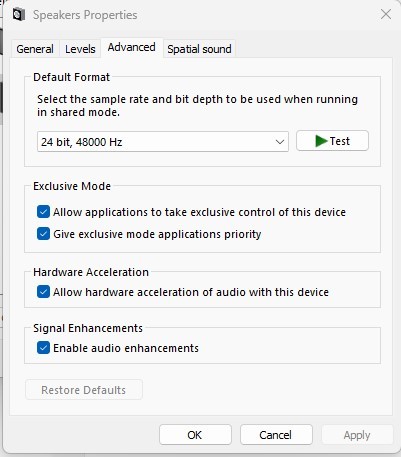Click the Allow hardware acceleration label text
Screen dimensions: 401x457
(x=191, y=292)
